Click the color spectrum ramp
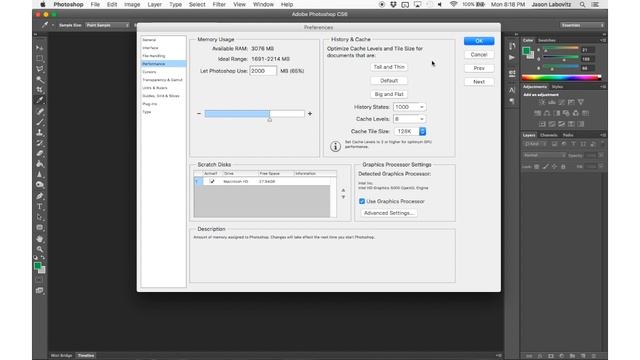Screen dimensions: 640x360 [561, 78]
